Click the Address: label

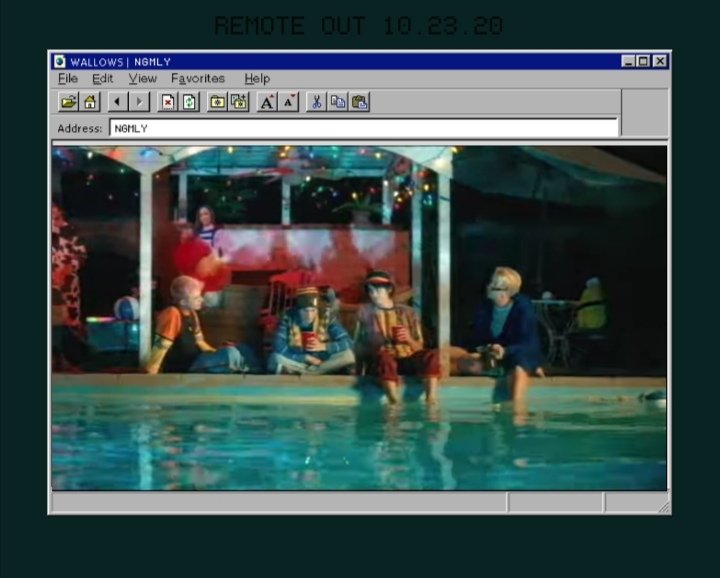pyautogui.click(x=79, y=129)
